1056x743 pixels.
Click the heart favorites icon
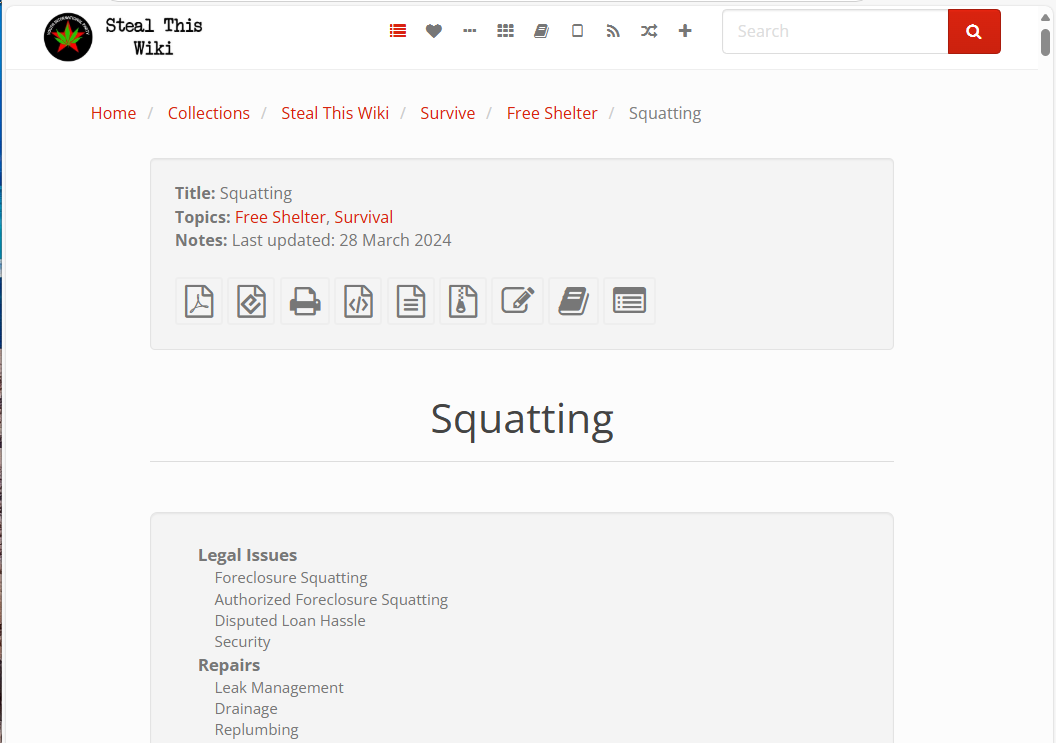(x=433, y=31)
